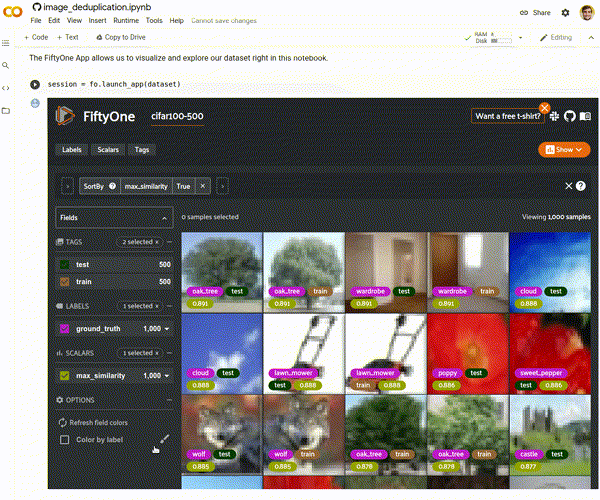The height and width of the screenshot is (500, 600).
Task: Click the True reverse value in SortBy
Action: click(x=183, y=186)
